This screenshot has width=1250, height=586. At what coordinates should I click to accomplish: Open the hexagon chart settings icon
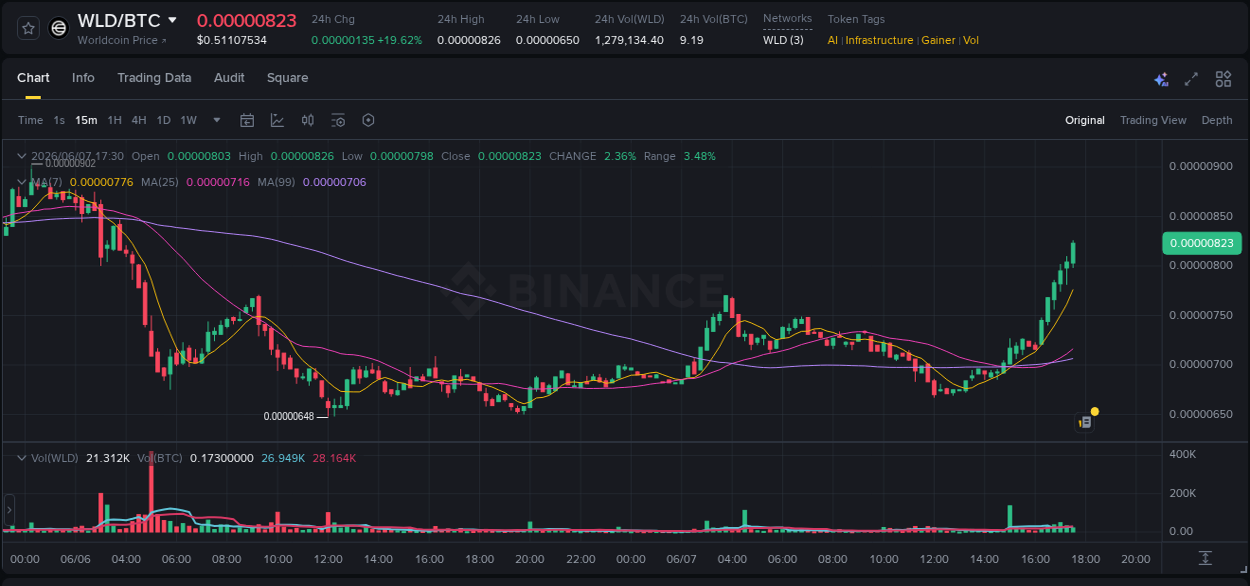368,120
